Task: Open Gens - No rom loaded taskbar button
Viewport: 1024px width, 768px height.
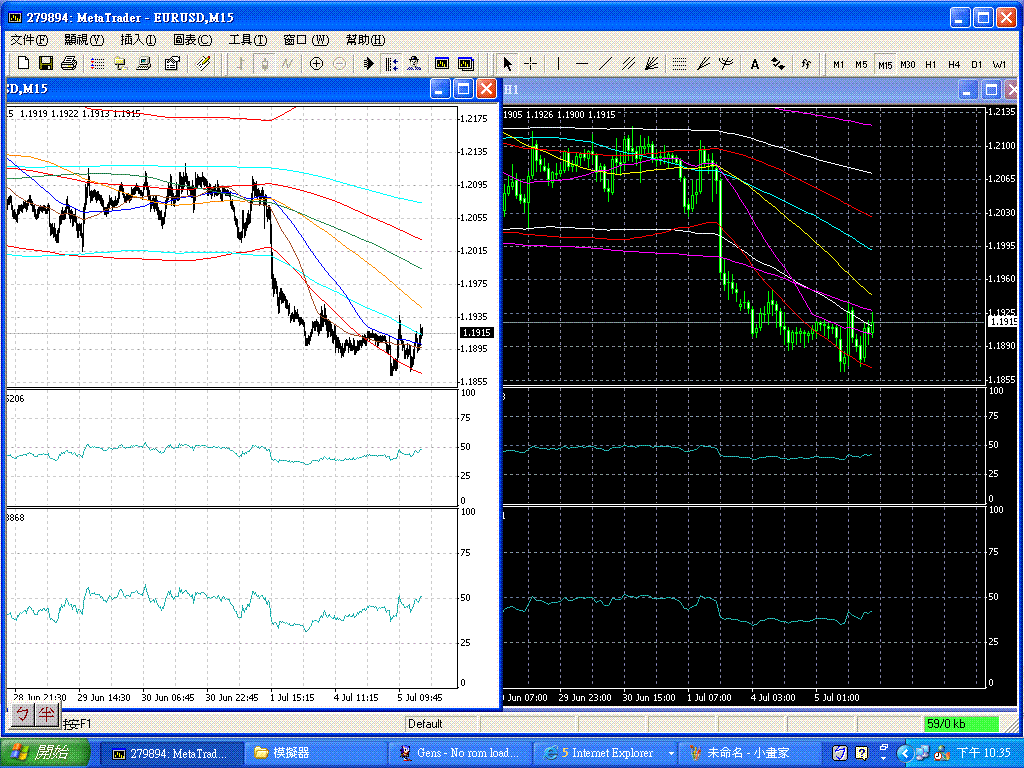Action: (x=460, y=753)
